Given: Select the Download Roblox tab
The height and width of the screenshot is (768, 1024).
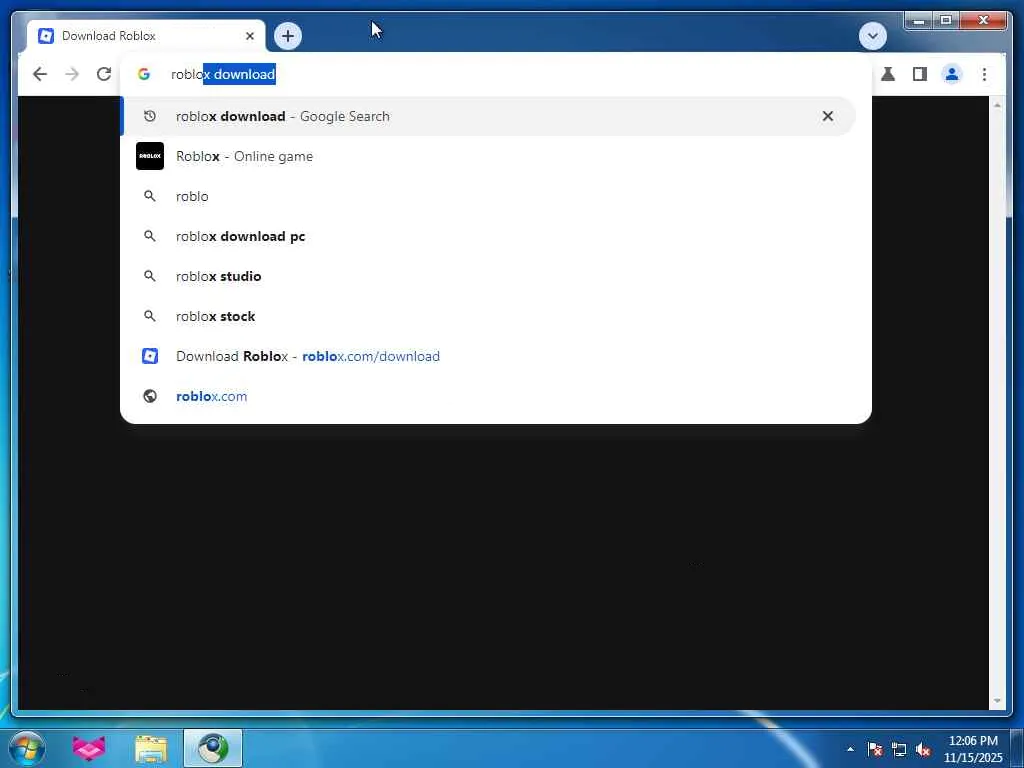Looking at the screenshot, I should [146, 36].
